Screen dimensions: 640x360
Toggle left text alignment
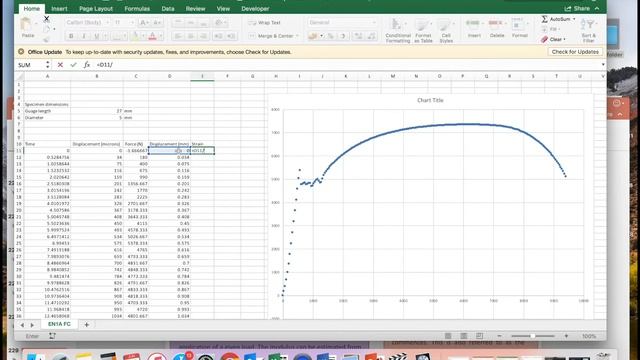tap(178, 36)
